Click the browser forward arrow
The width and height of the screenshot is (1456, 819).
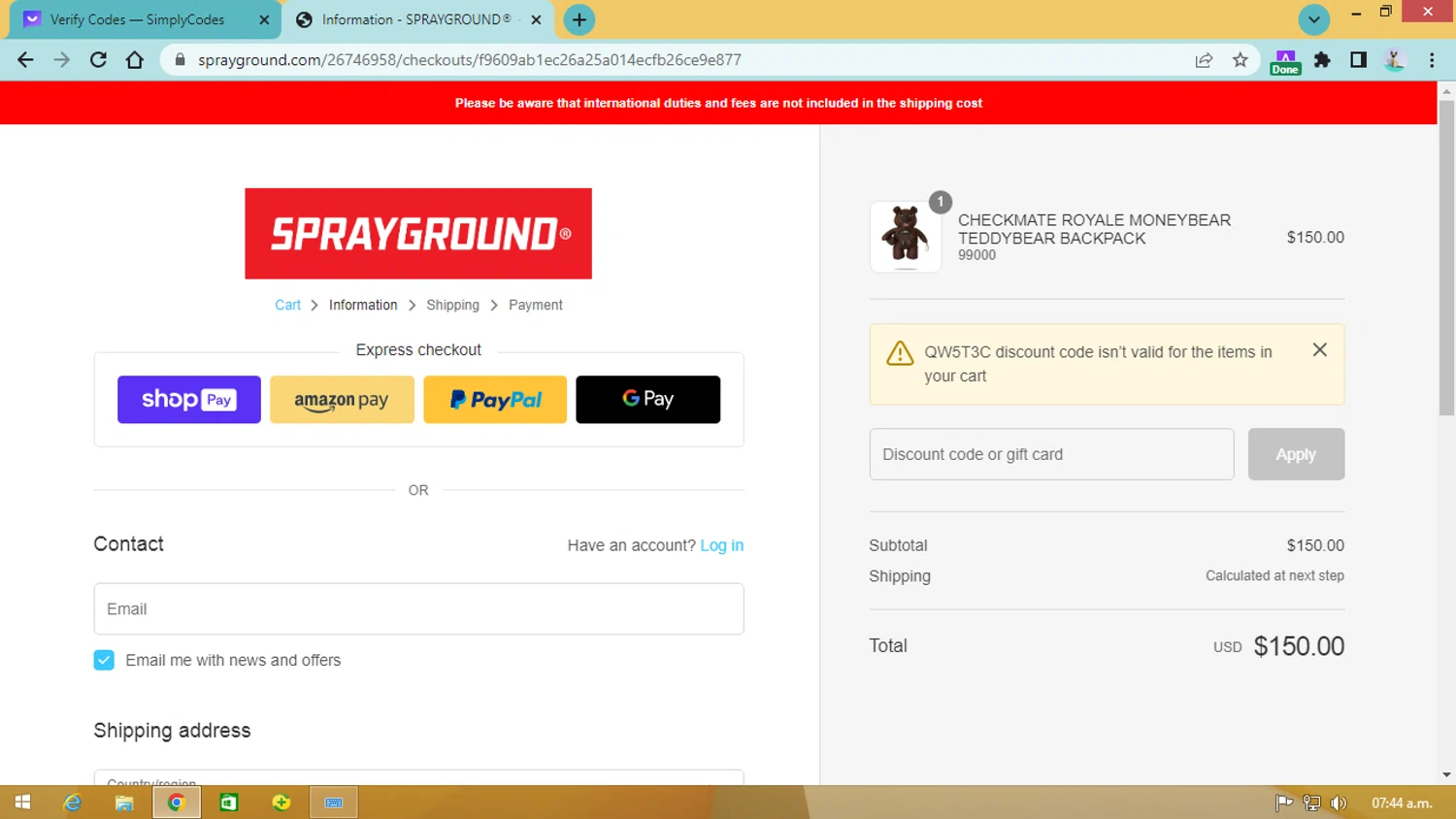click(x=62, y=60)
